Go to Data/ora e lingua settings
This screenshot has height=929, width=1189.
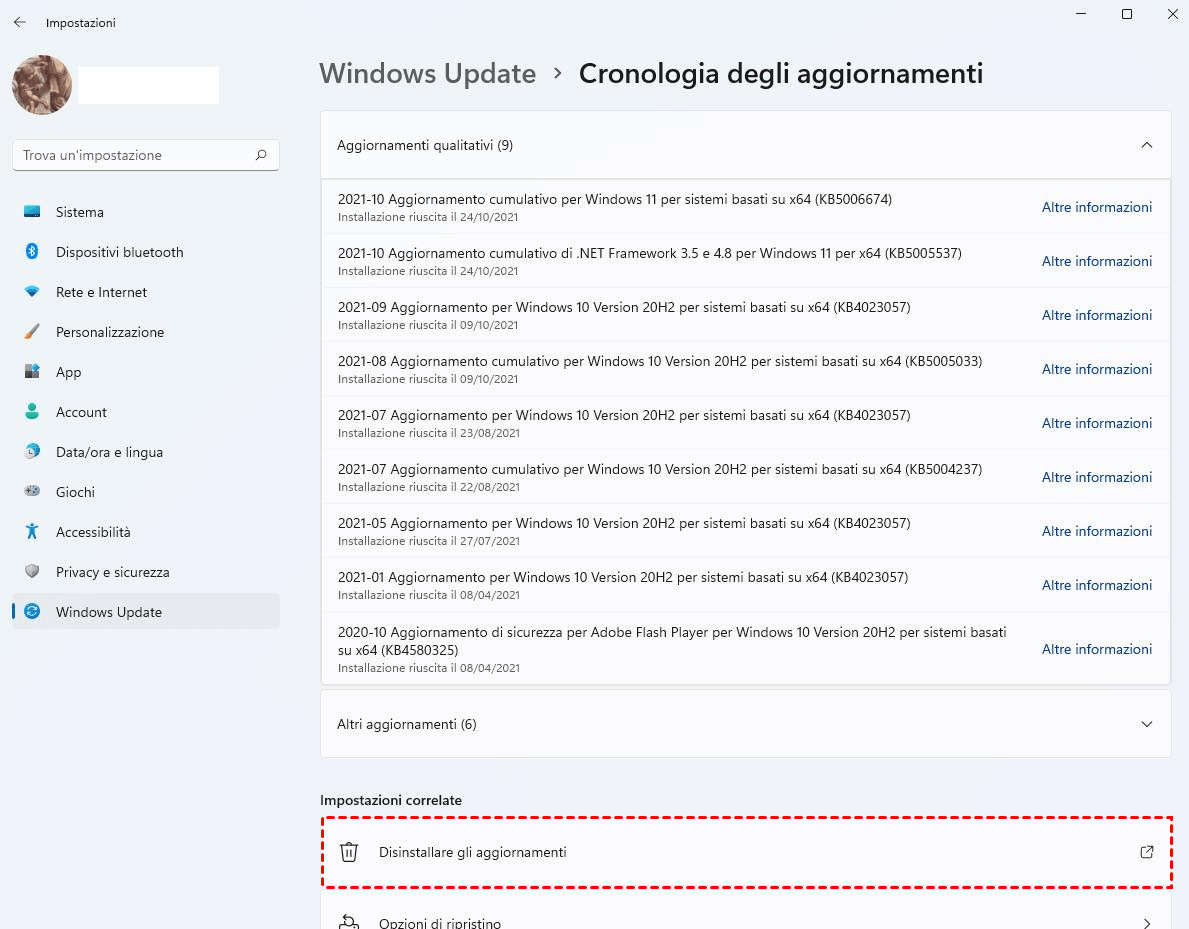[x=109, y=452]
